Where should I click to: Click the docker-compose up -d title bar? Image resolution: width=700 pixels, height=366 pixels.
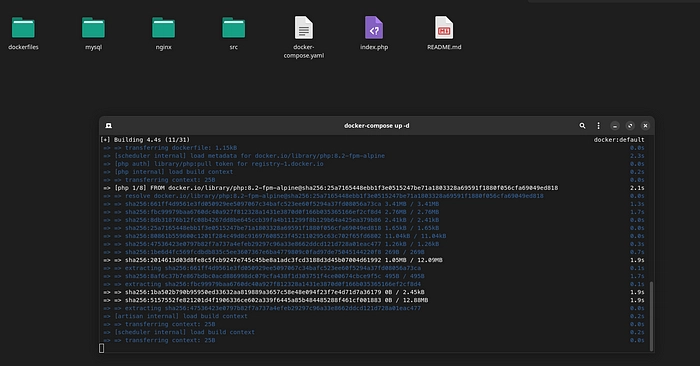[x=376, y=126]
